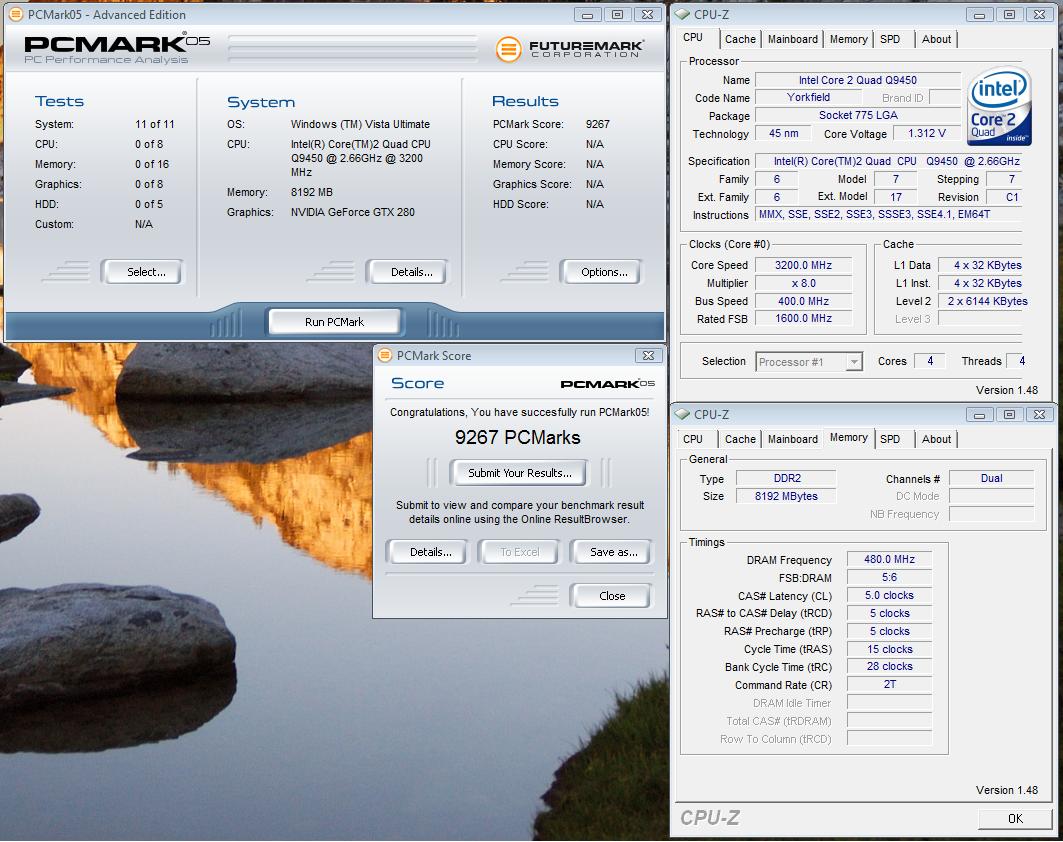Click the Rated FSB 1600.0 MHz value
The width and height of the screenshot is (1063, 842).
(803, 319)
